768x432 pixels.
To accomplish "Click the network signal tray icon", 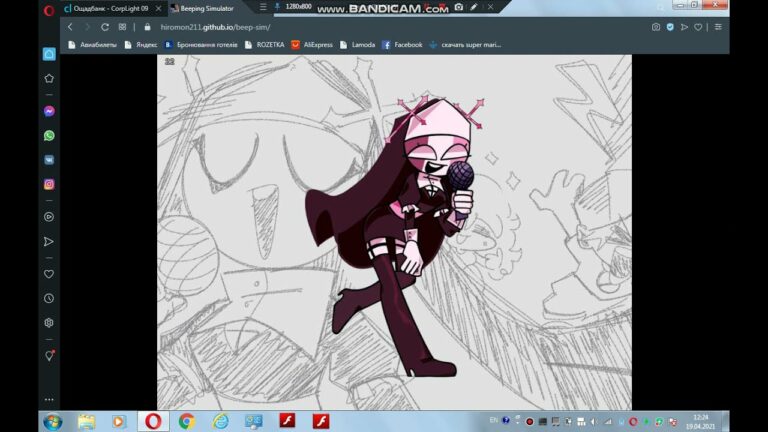I will click(x=608, y=421).
